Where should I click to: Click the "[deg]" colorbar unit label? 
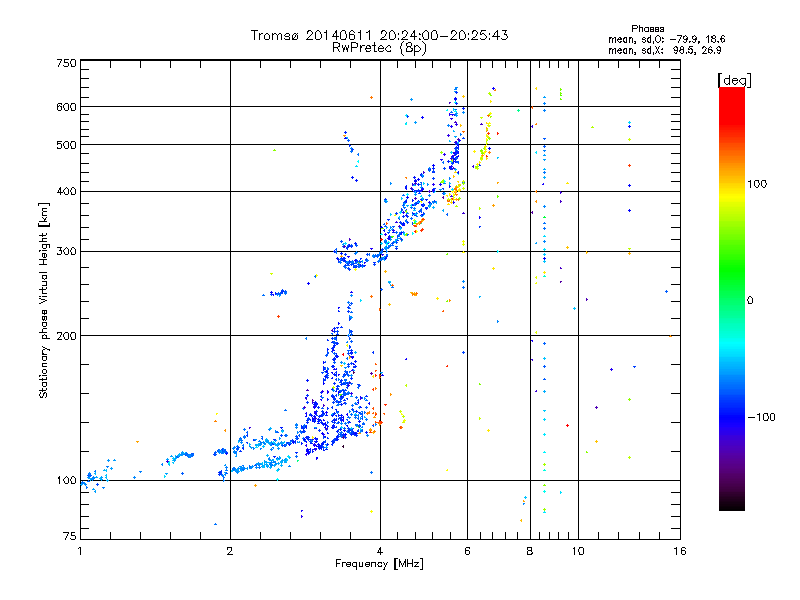coord(734,80)
